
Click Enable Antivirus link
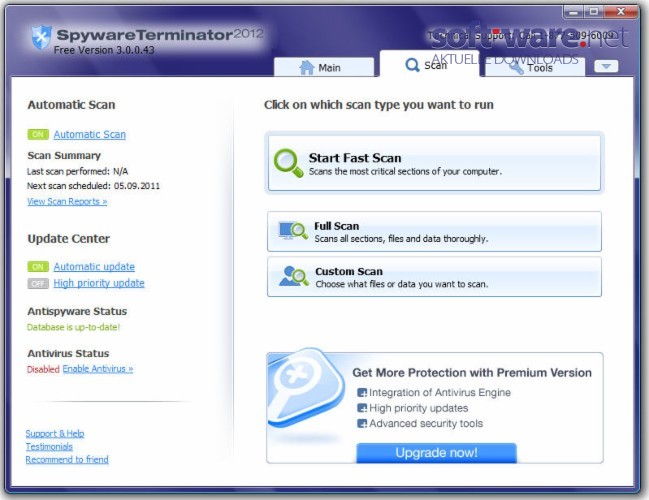click(98, 369)
